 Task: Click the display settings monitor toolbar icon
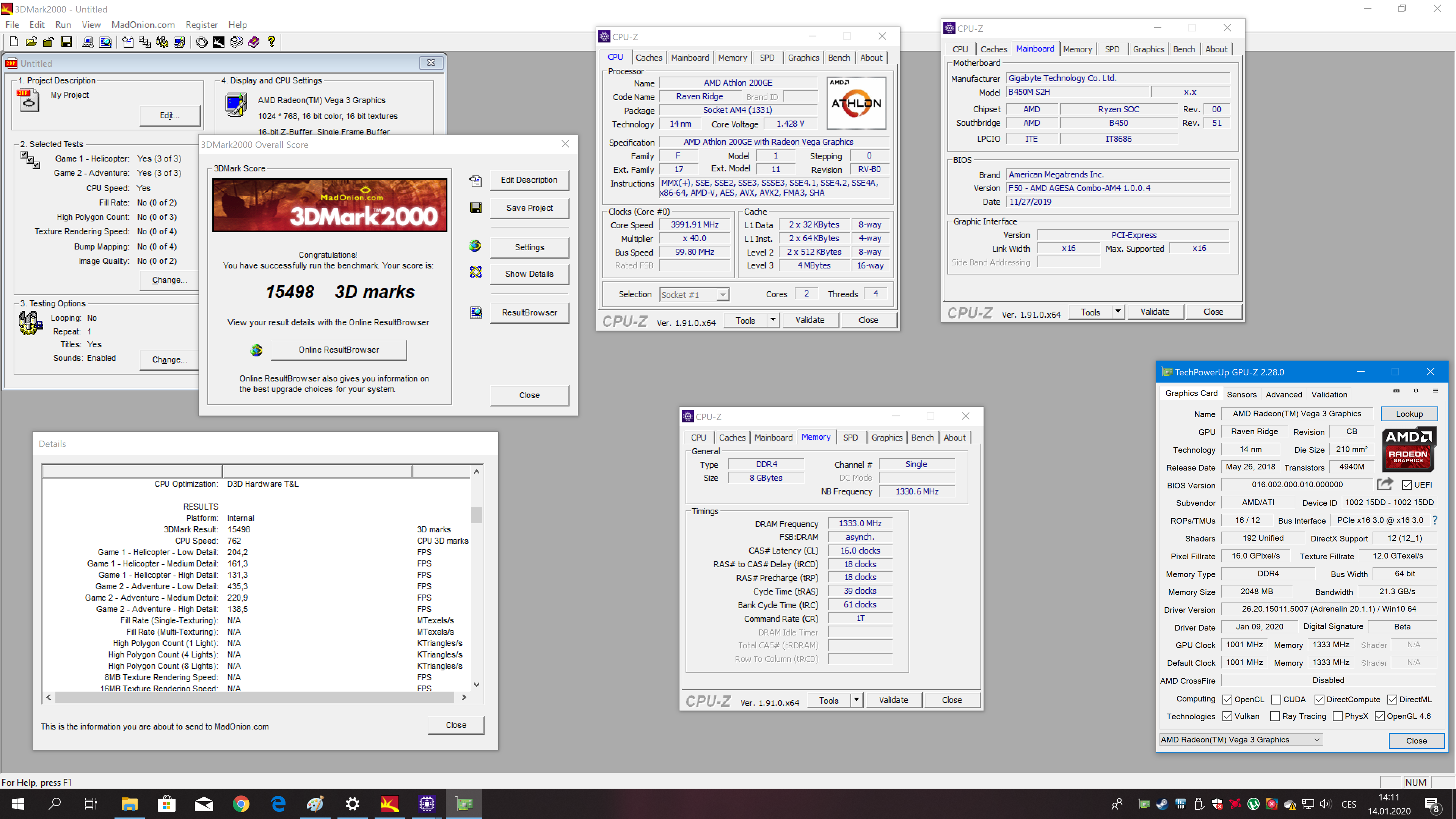click(x=180, y=42)
